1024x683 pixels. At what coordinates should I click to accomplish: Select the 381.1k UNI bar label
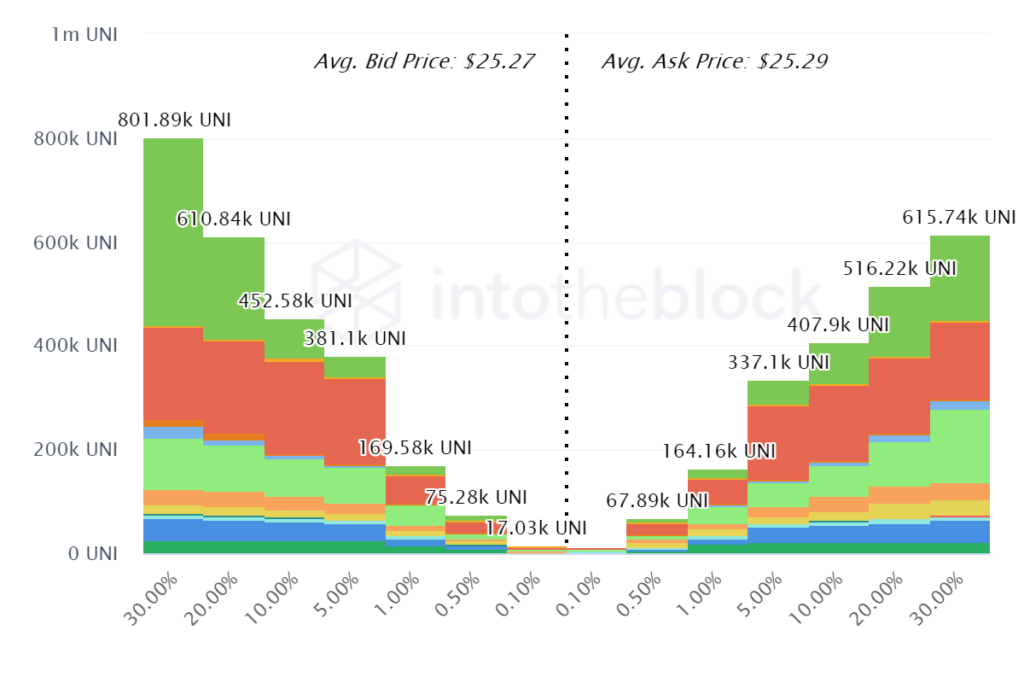355,338
